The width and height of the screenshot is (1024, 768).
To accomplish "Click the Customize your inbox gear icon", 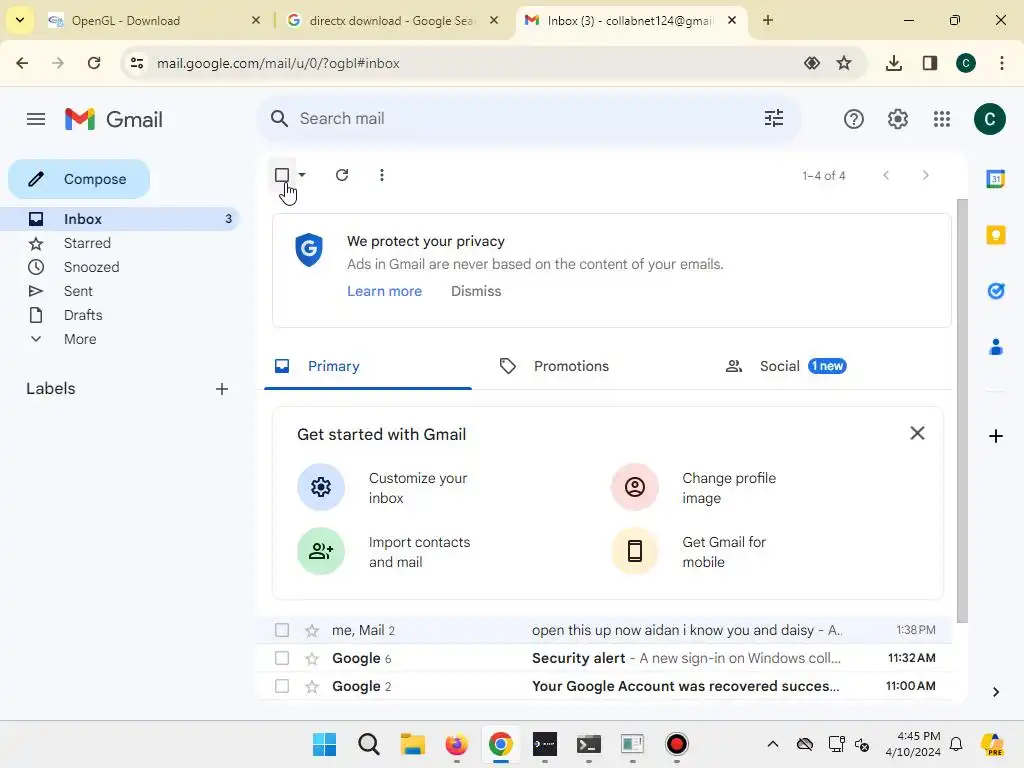I will 321,487.
